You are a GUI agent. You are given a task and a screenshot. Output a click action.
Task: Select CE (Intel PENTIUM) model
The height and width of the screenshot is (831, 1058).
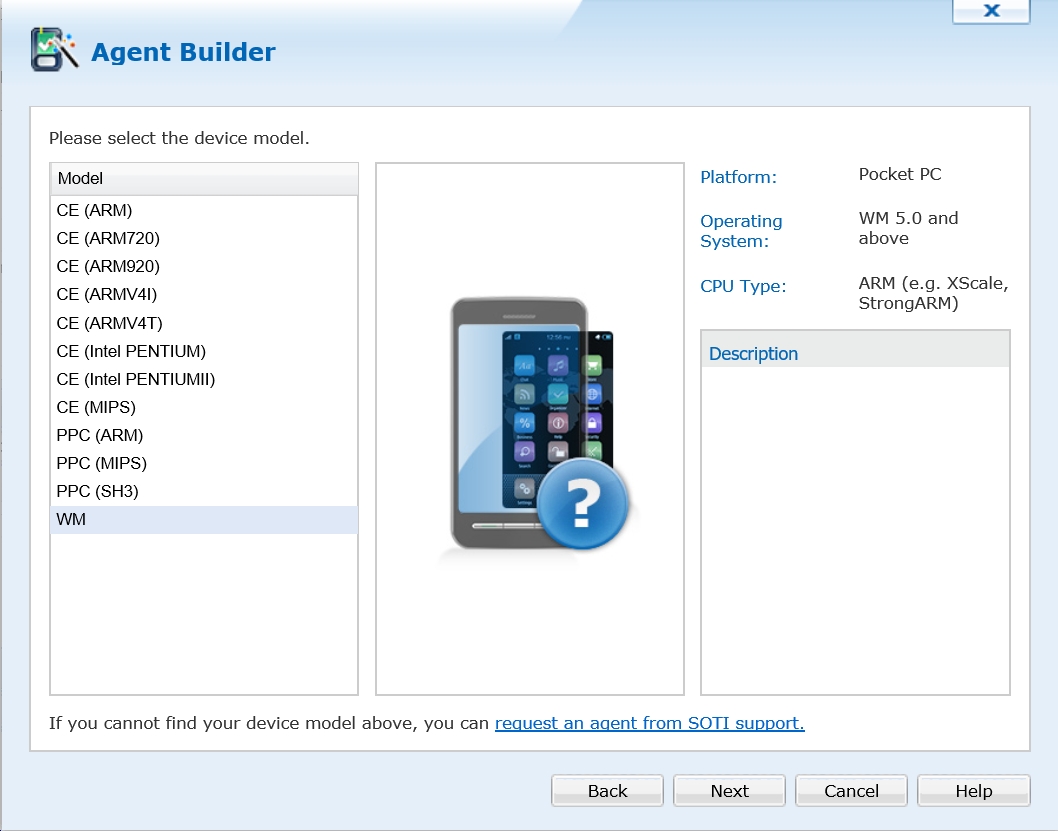pyautogui.click(x=131, y=351)
